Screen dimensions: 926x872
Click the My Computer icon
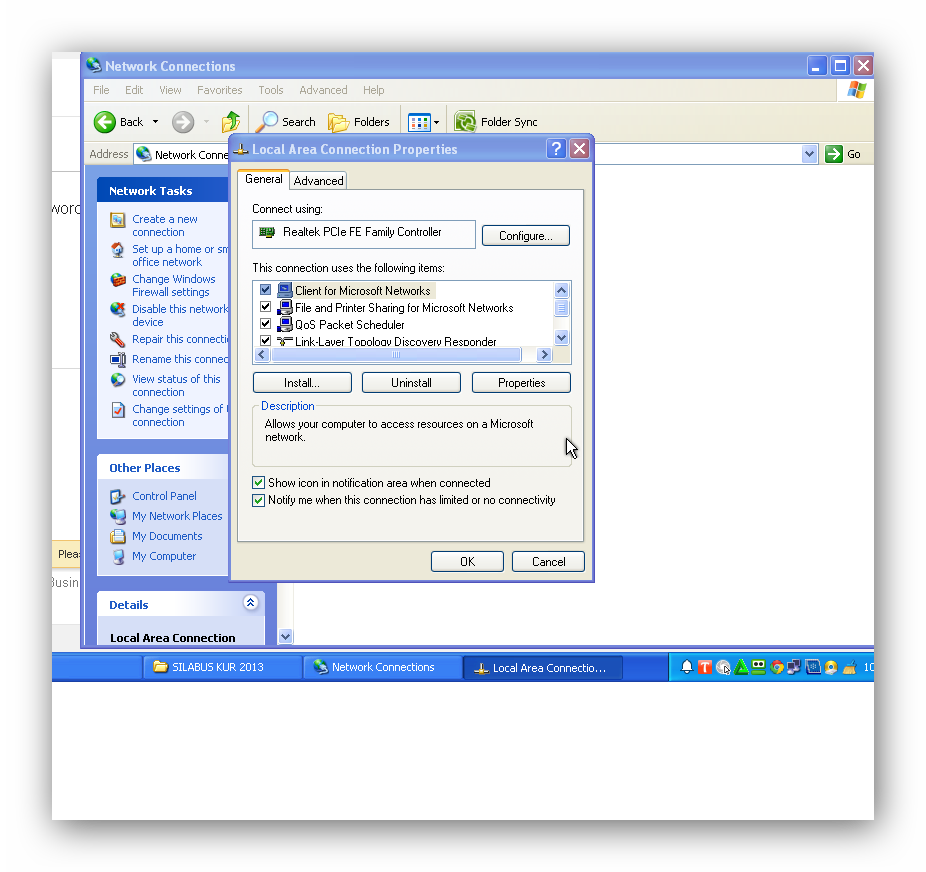pos(118,557)
